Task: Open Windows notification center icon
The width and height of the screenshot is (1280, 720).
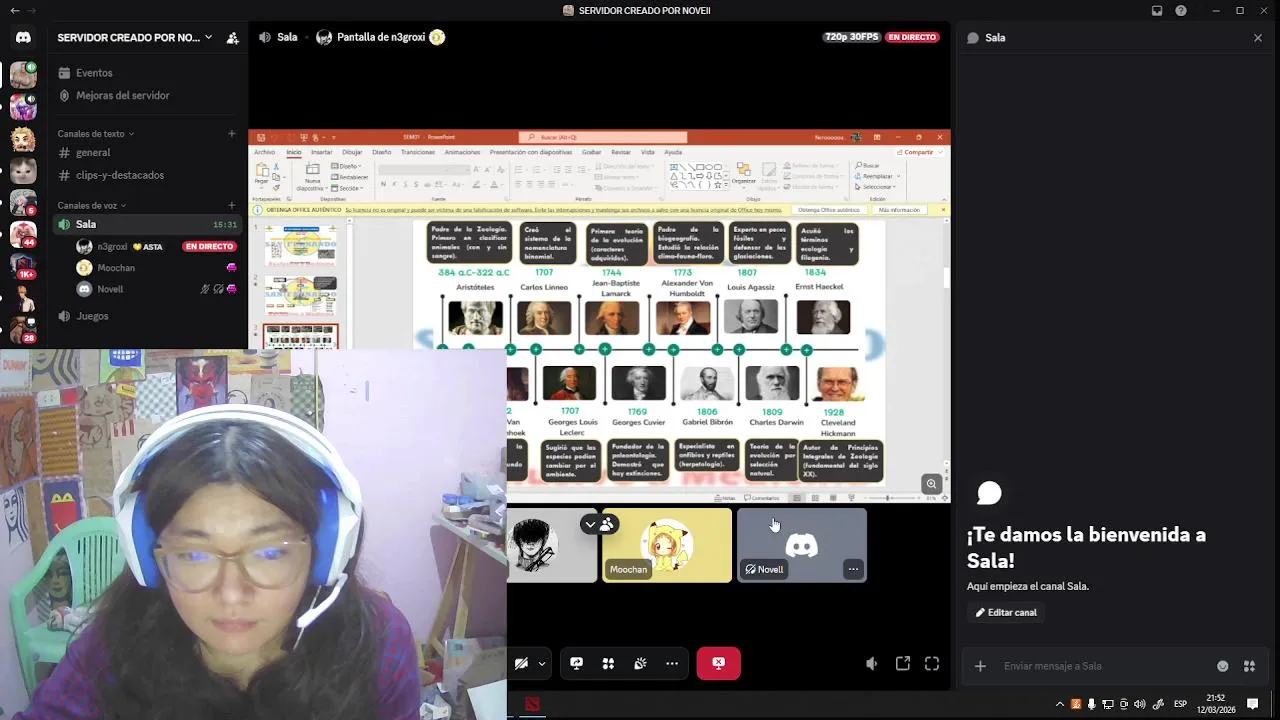Action: point(1252,704)
